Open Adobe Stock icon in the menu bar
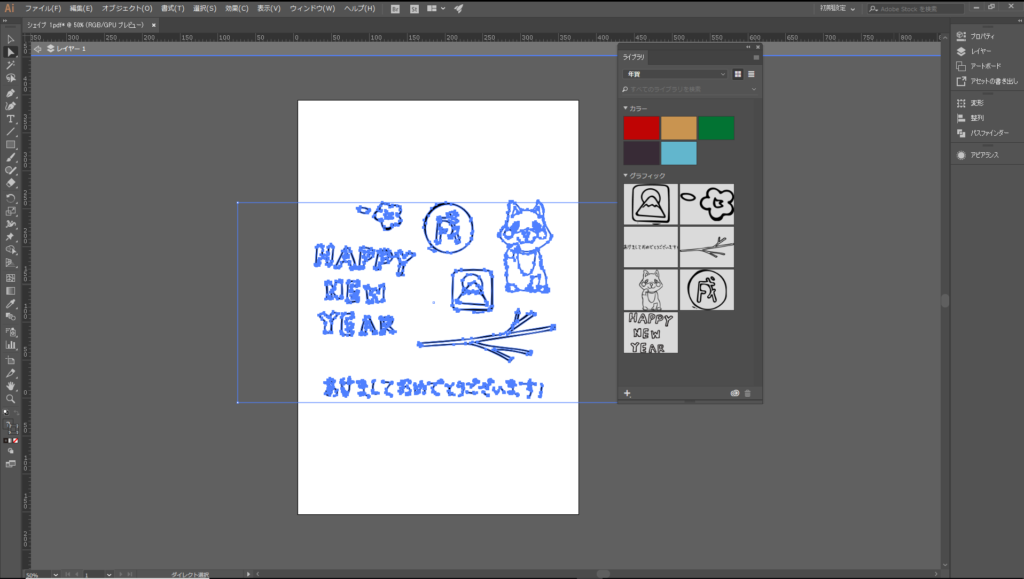The height and width of the screenshot is (579, 1024). click(x=414, y=8)
